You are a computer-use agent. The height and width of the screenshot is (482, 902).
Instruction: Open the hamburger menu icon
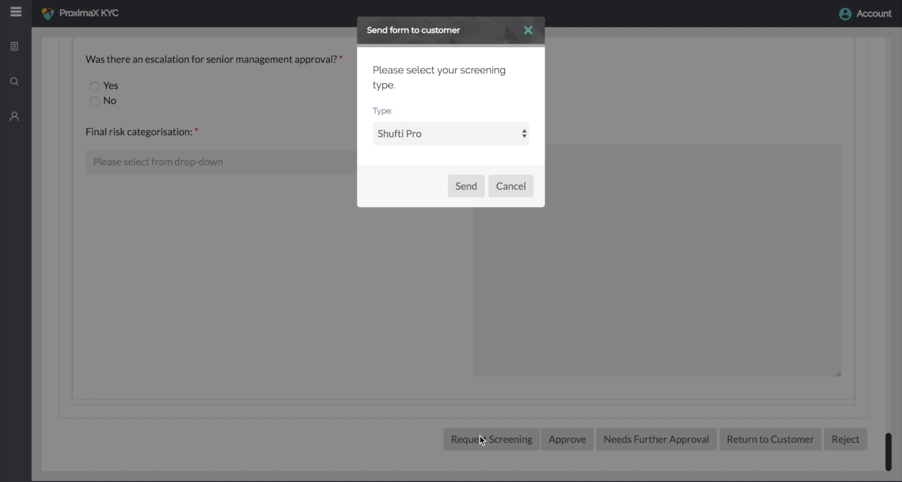(x=15, y=12)
